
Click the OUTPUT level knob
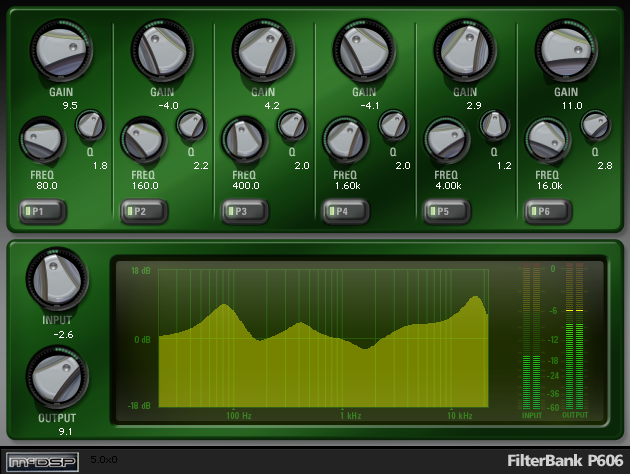click(x=57, y=377)
